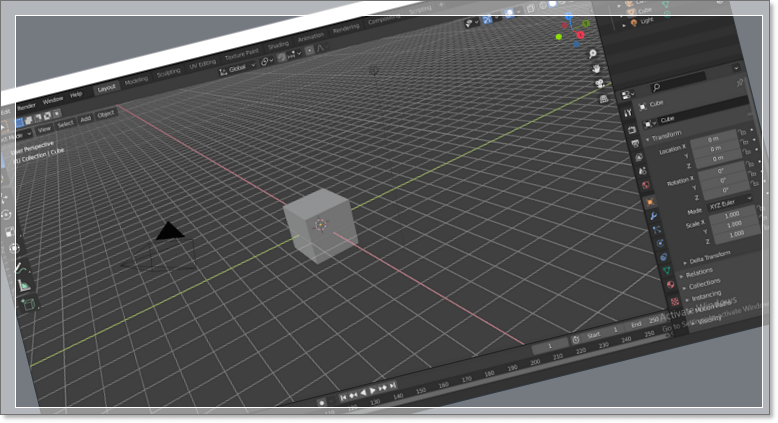This screenshot has height=423, width=778.
Task: Switch to the Sculpting workspace tab
Action: pos(169,73)
